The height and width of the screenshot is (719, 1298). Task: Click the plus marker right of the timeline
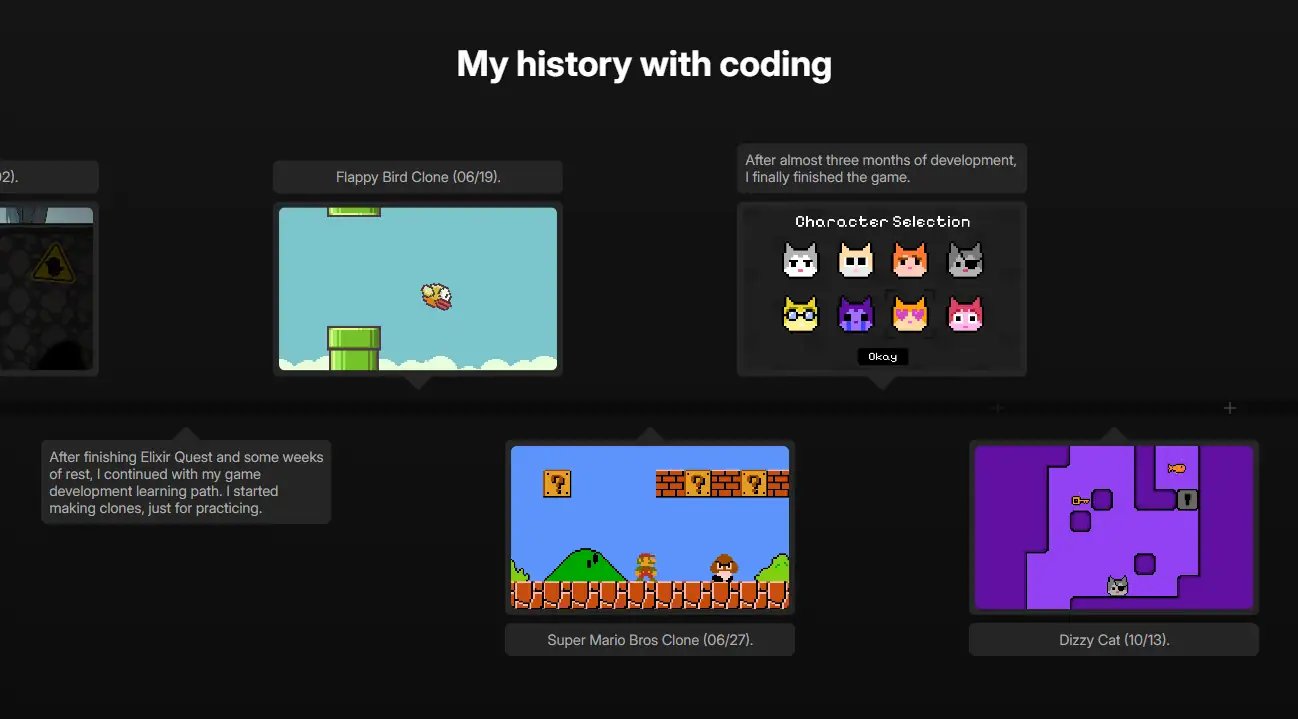pyautogui.click(x=1229, y=408)
